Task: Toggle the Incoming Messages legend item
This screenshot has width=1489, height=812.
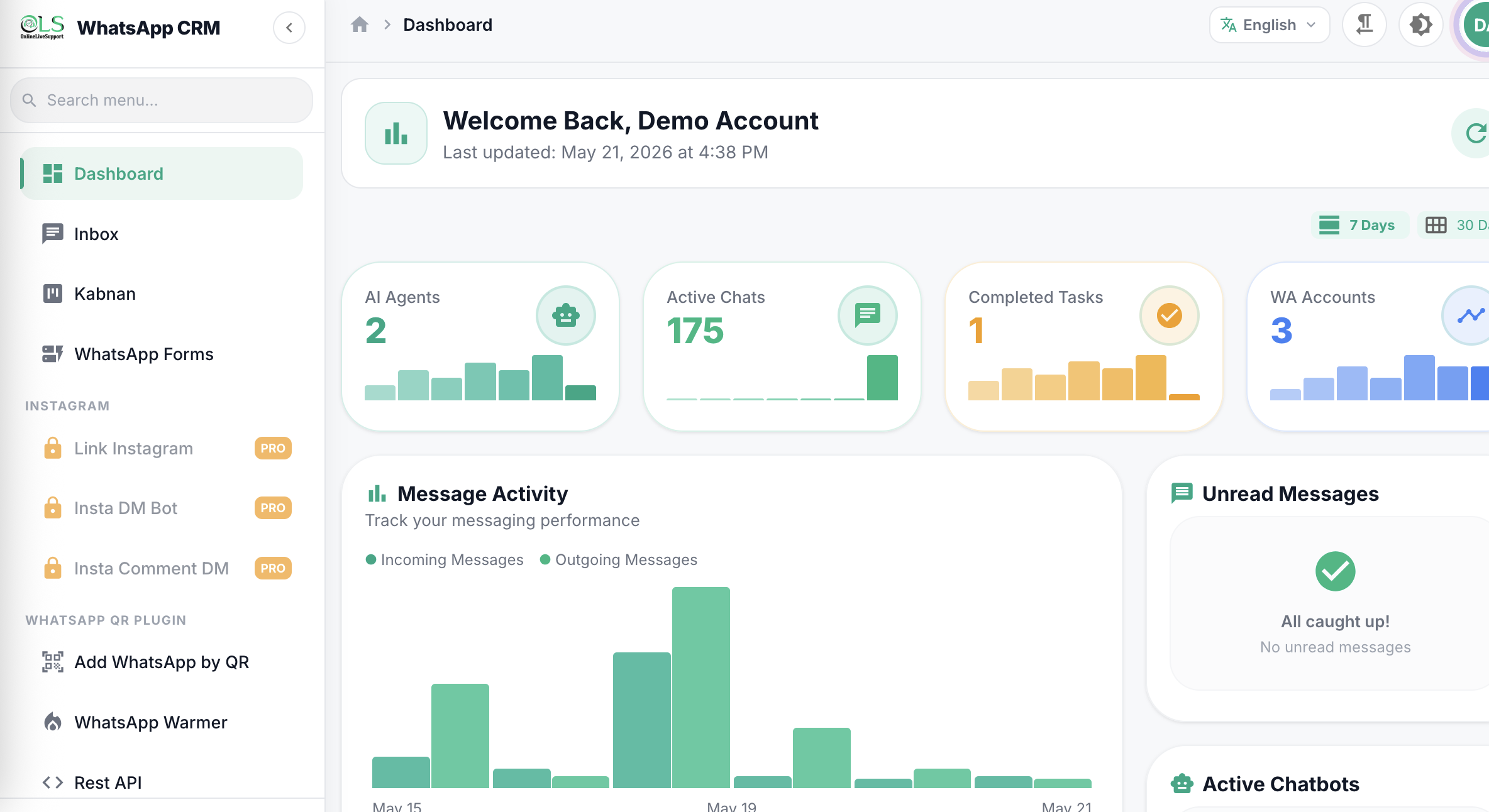Action: pos(445,560)
